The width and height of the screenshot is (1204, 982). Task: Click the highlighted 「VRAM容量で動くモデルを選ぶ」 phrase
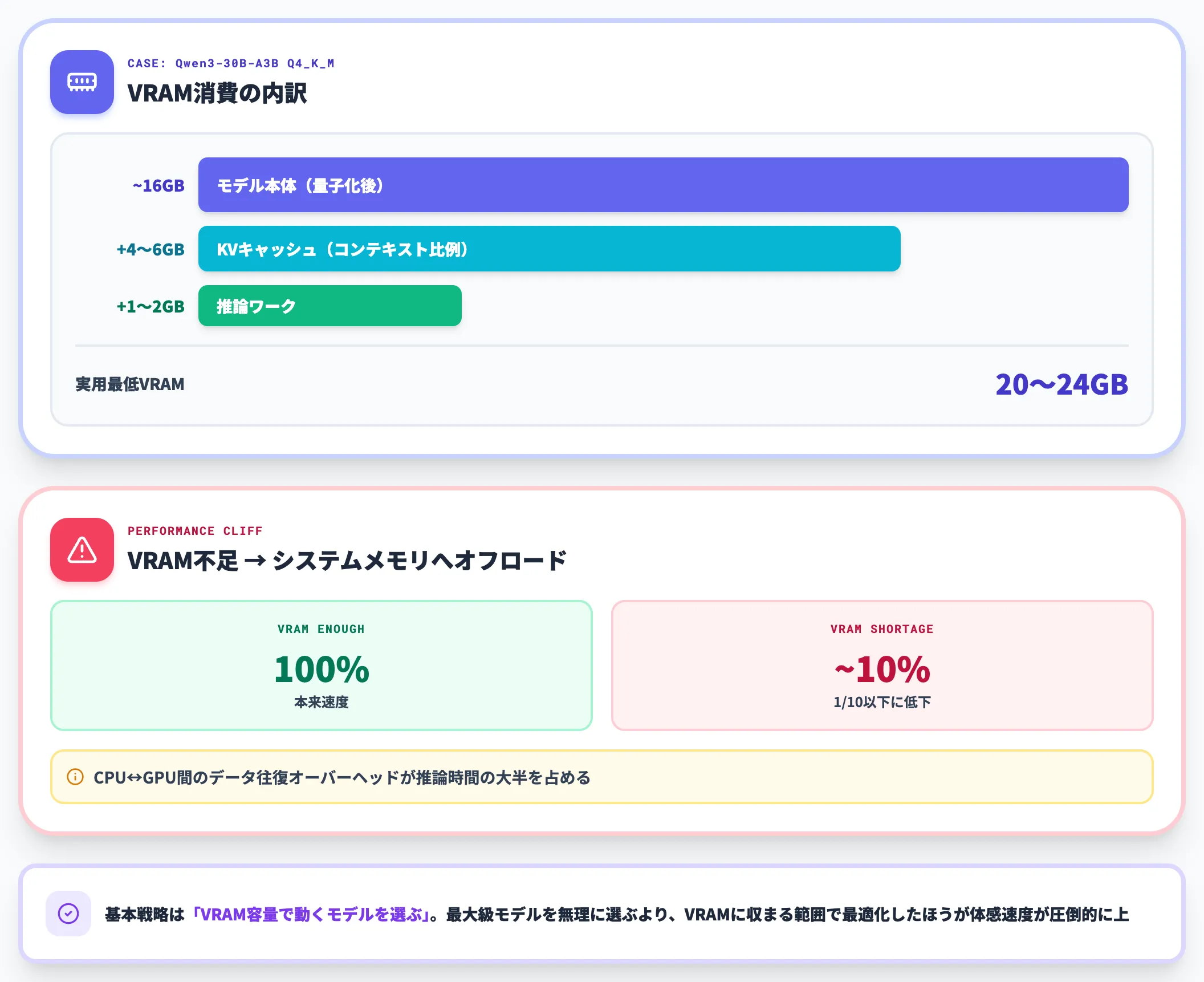pyautogui.click(x=311, y=914)
